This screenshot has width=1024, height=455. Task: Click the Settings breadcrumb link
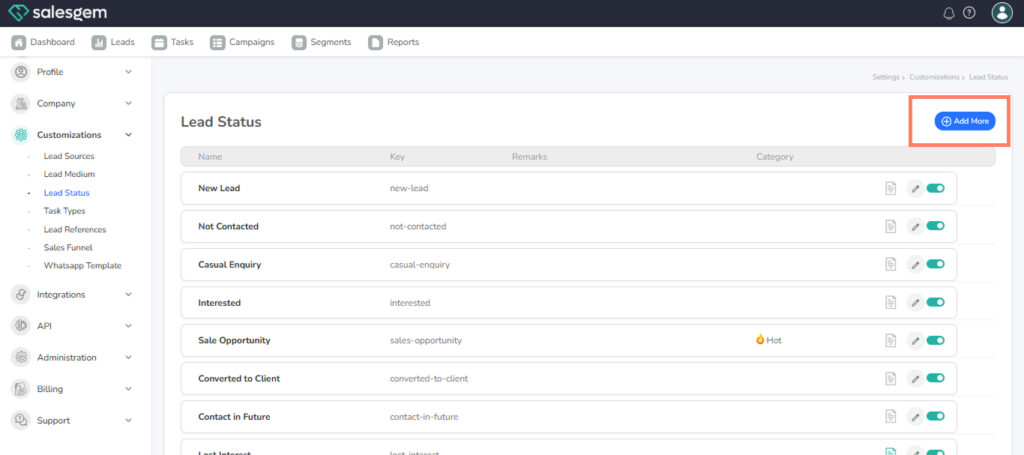point(885,77)
